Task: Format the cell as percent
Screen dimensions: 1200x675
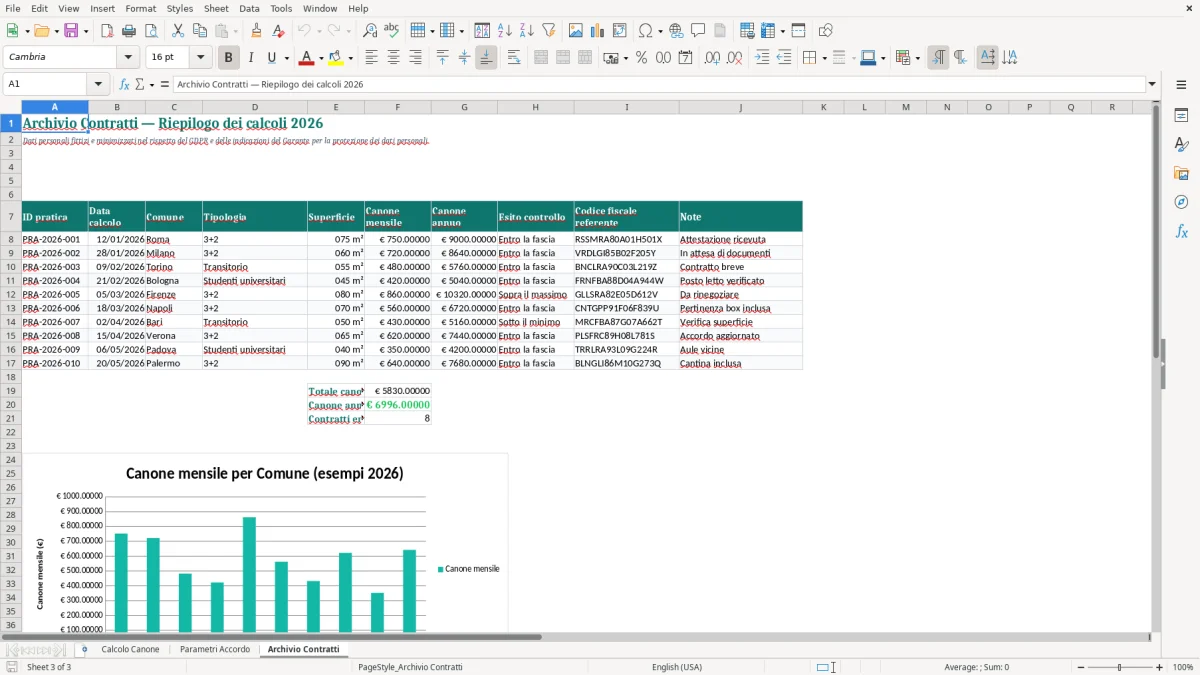Action: pos(641,57)
